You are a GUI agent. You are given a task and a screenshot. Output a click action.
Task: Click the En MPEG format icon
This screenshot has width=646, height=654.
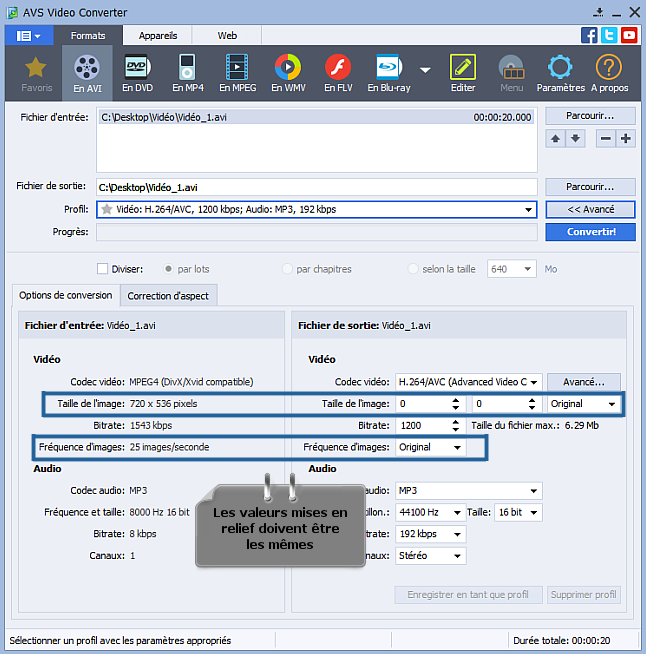point(236,73)
